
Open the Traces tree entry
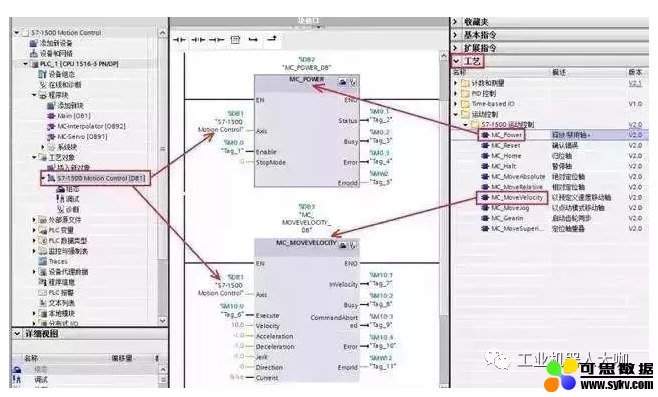(57, 261)
